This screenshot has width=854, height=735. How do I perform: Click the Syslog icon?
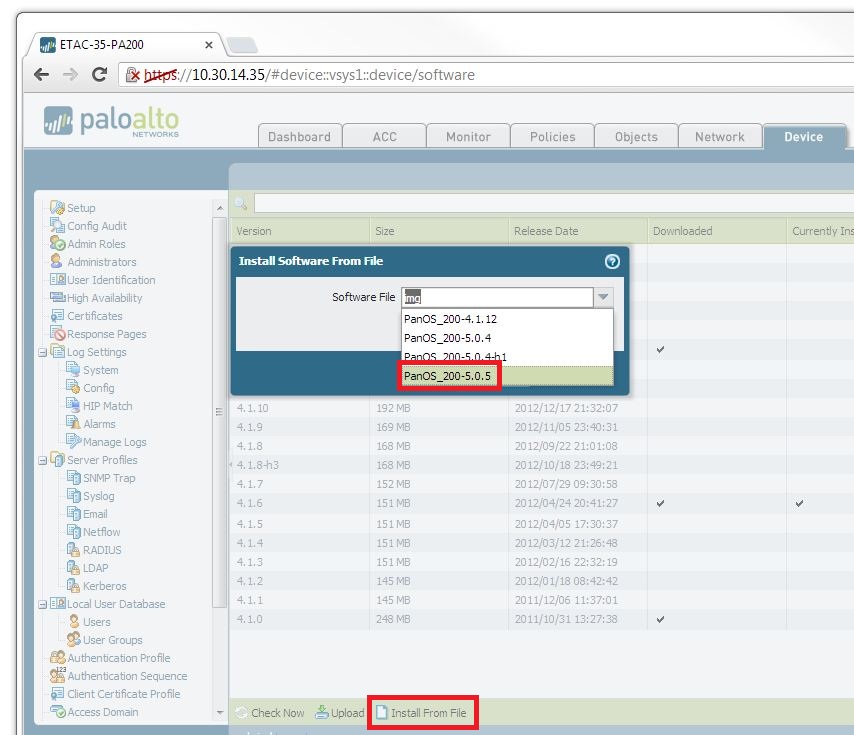pyautogui.click(x=74, y=495)
